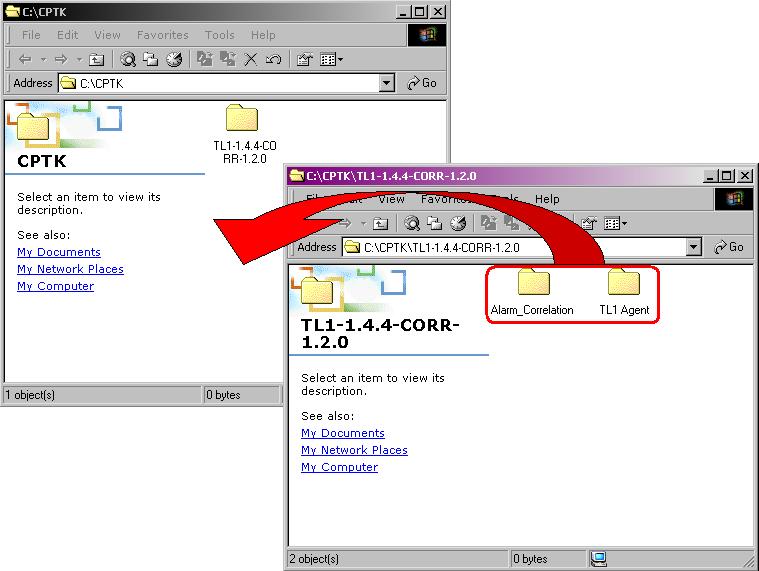Click Move To icon in TL1-1.4.4-CORR-1.2.0 toolbar
This screenshot has height=571, width=759.
point(489,223)
